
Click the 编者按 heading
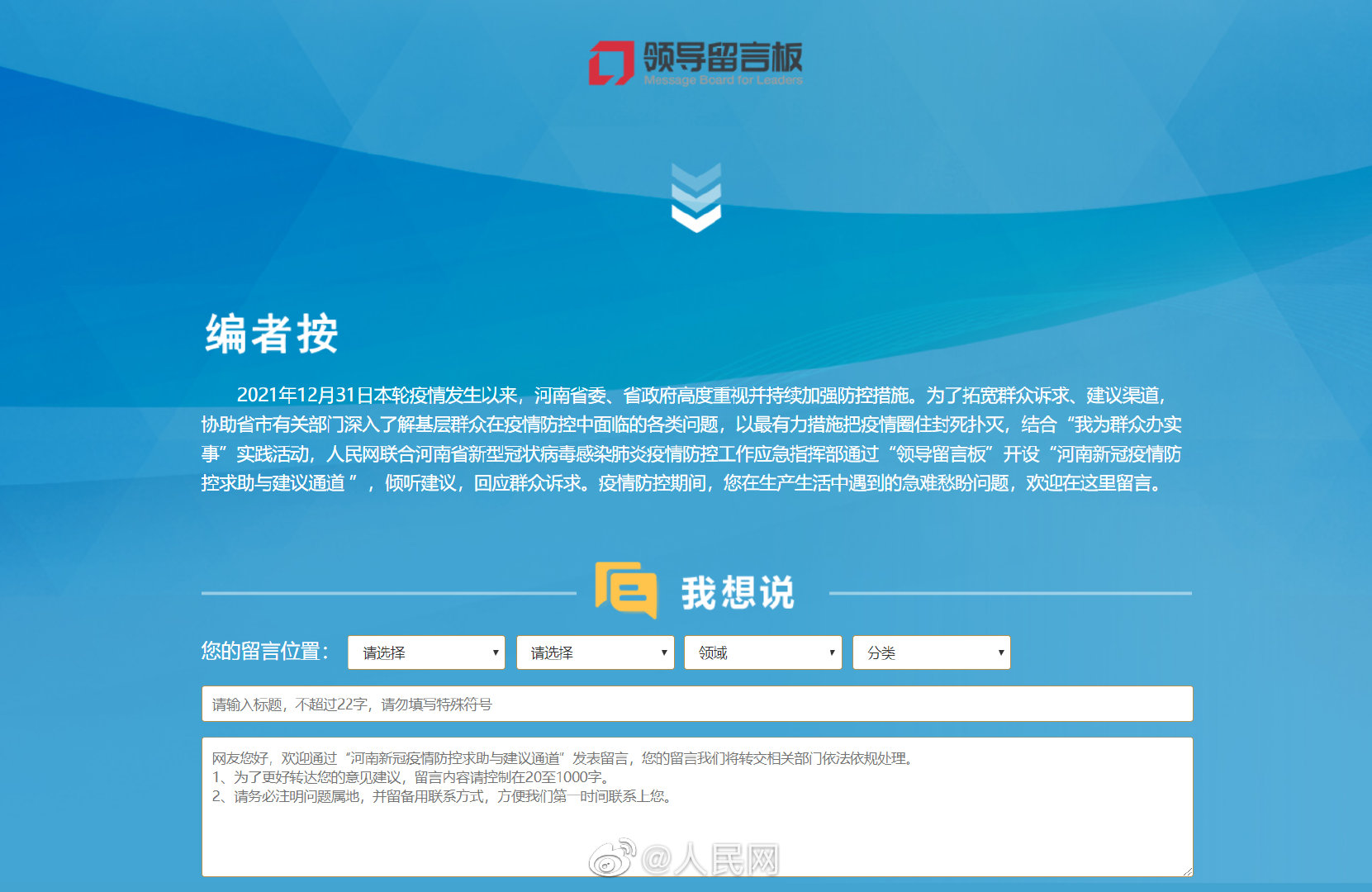[x=272, y=334]
